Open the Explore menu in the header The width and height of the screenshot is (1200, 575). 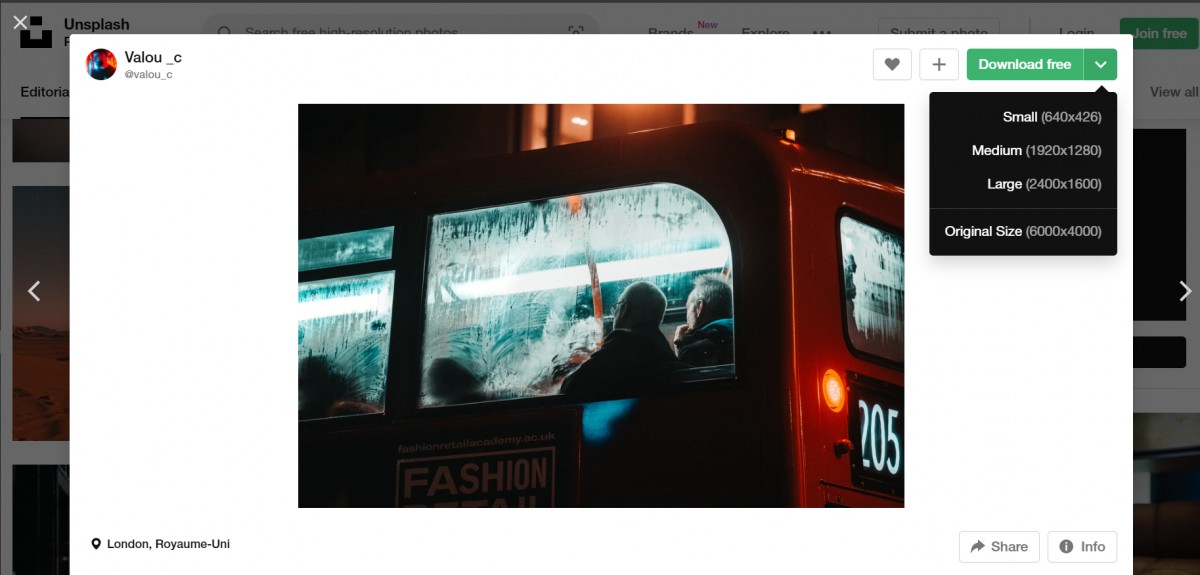pyautogui.click(x=765, y=33)
